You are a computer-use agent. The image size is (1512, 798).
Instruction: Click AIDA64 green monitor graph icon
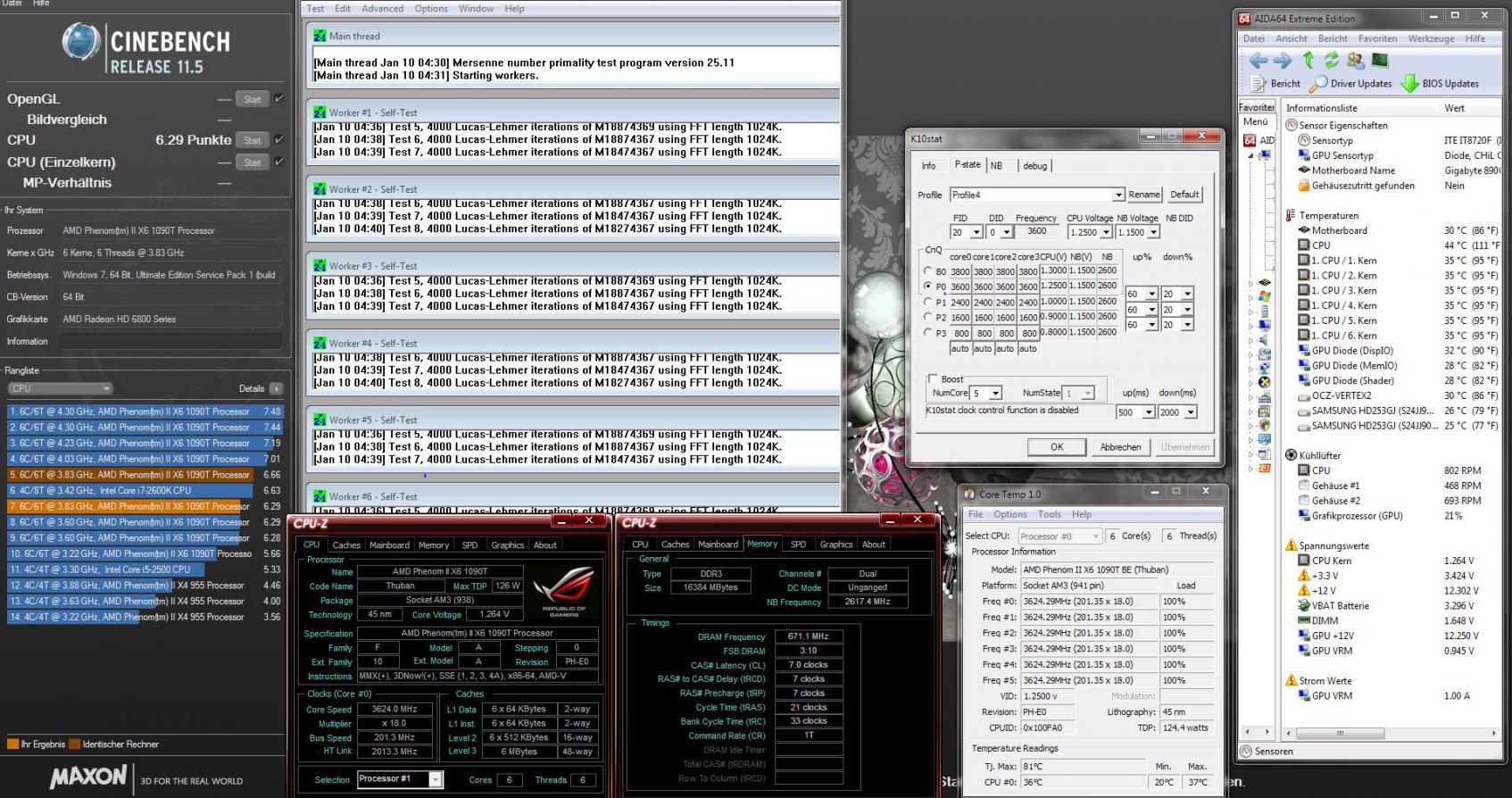(x=1380, y=60)
